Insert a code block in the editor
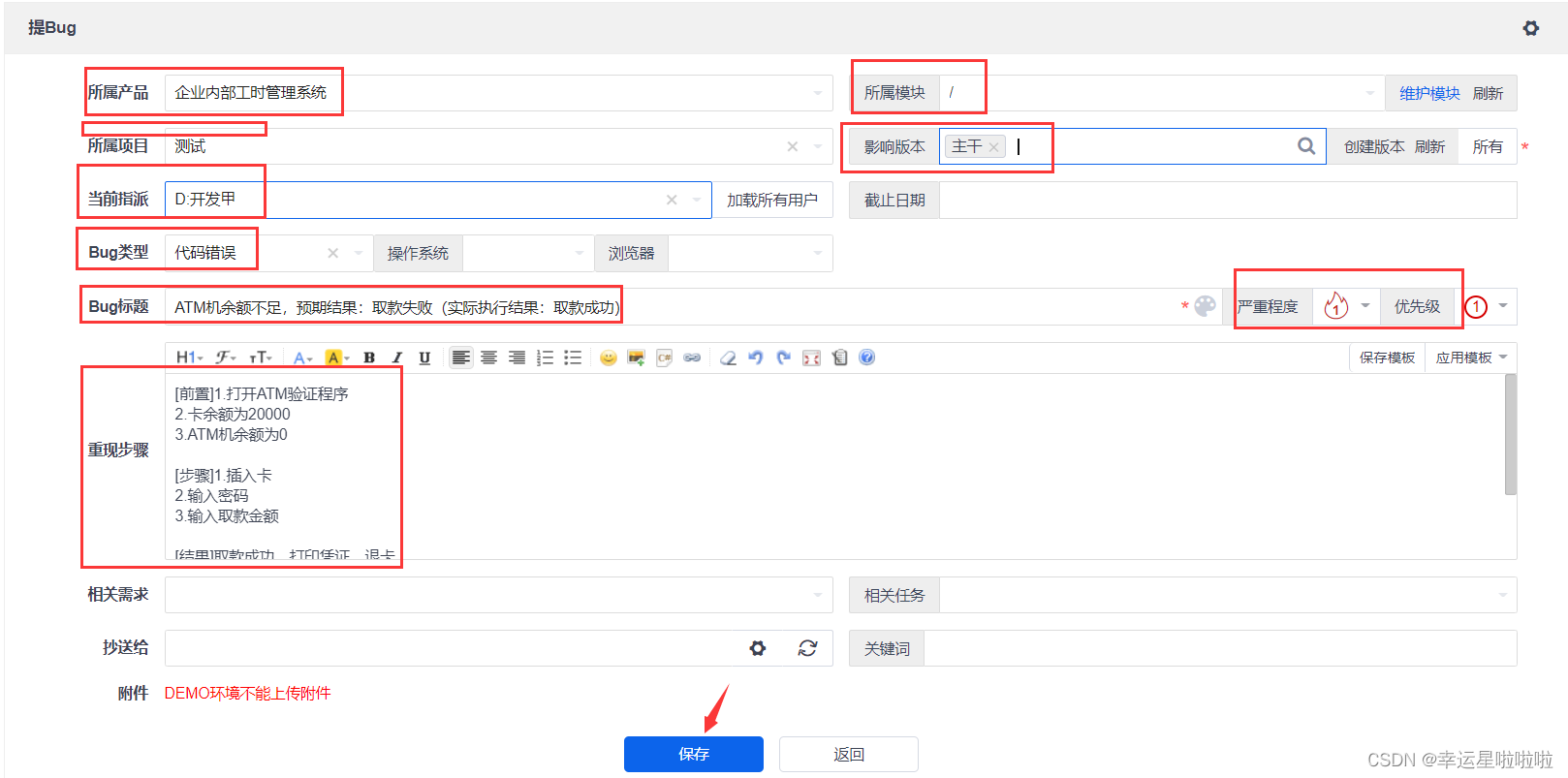This screenshot has height=778, width=1568. [664, 358]
